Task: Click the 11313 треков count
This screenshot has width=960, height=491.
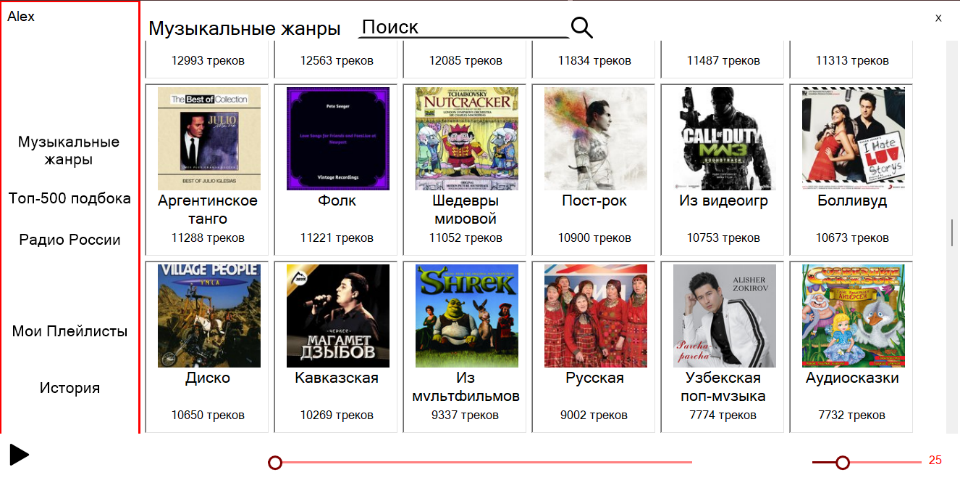Action: pyautogui.click(x=852, y=61)
